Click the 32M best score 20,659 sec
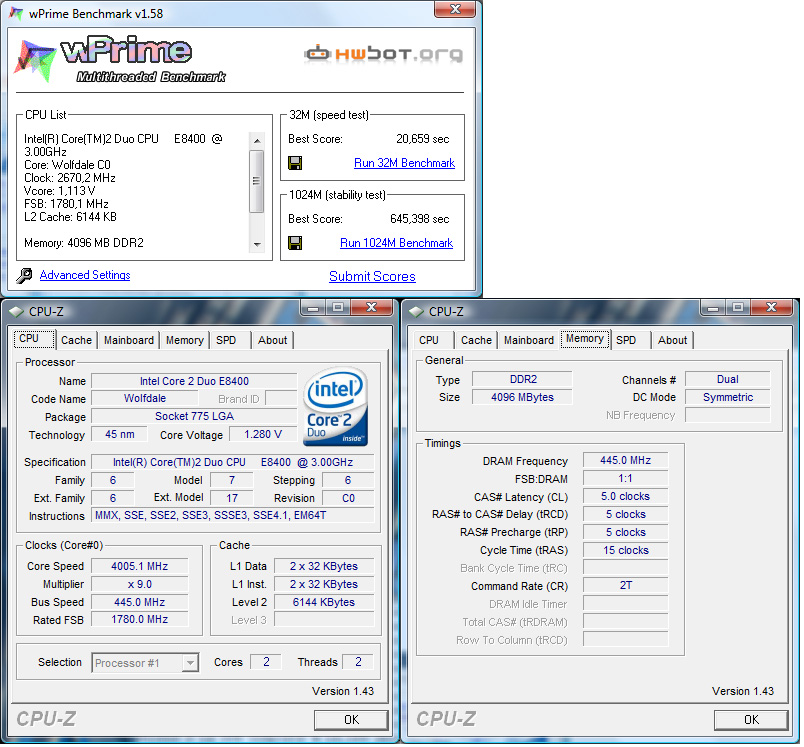The height and width of the screenshot is (747, 804). pos(423,139)
